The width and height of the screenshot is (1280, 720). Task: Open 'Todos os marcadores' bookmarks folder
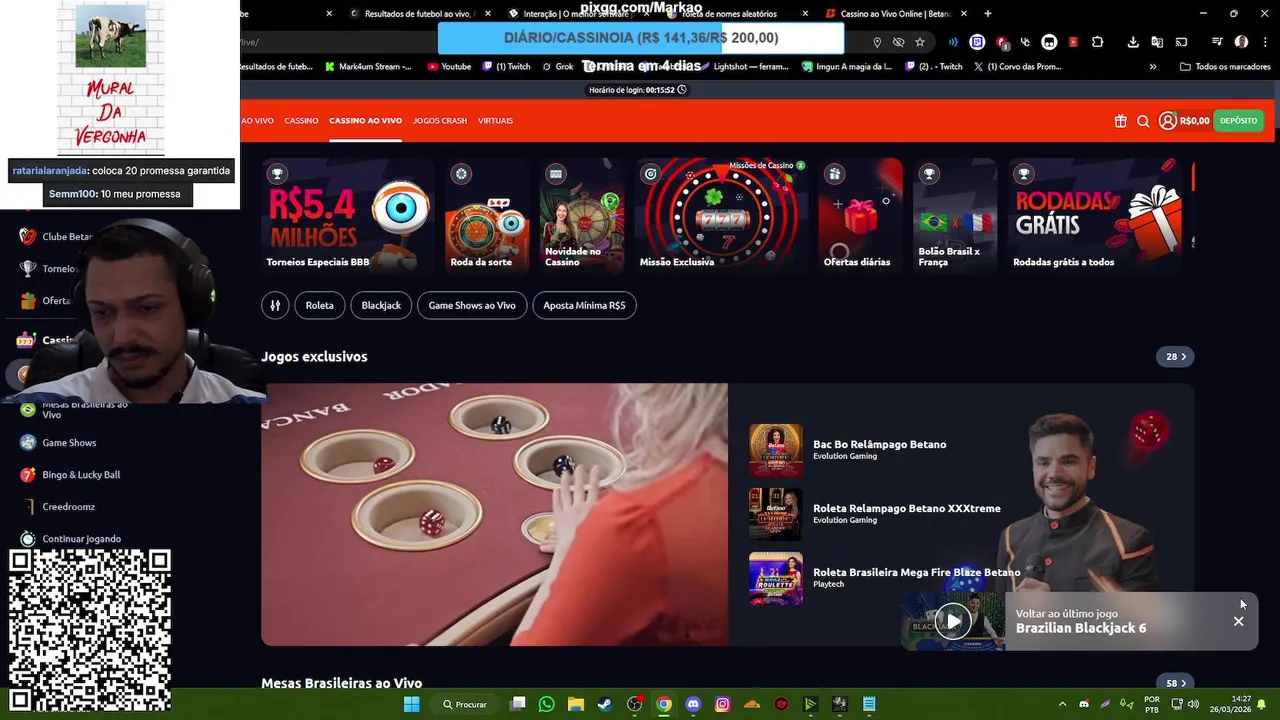[1225, 67]
